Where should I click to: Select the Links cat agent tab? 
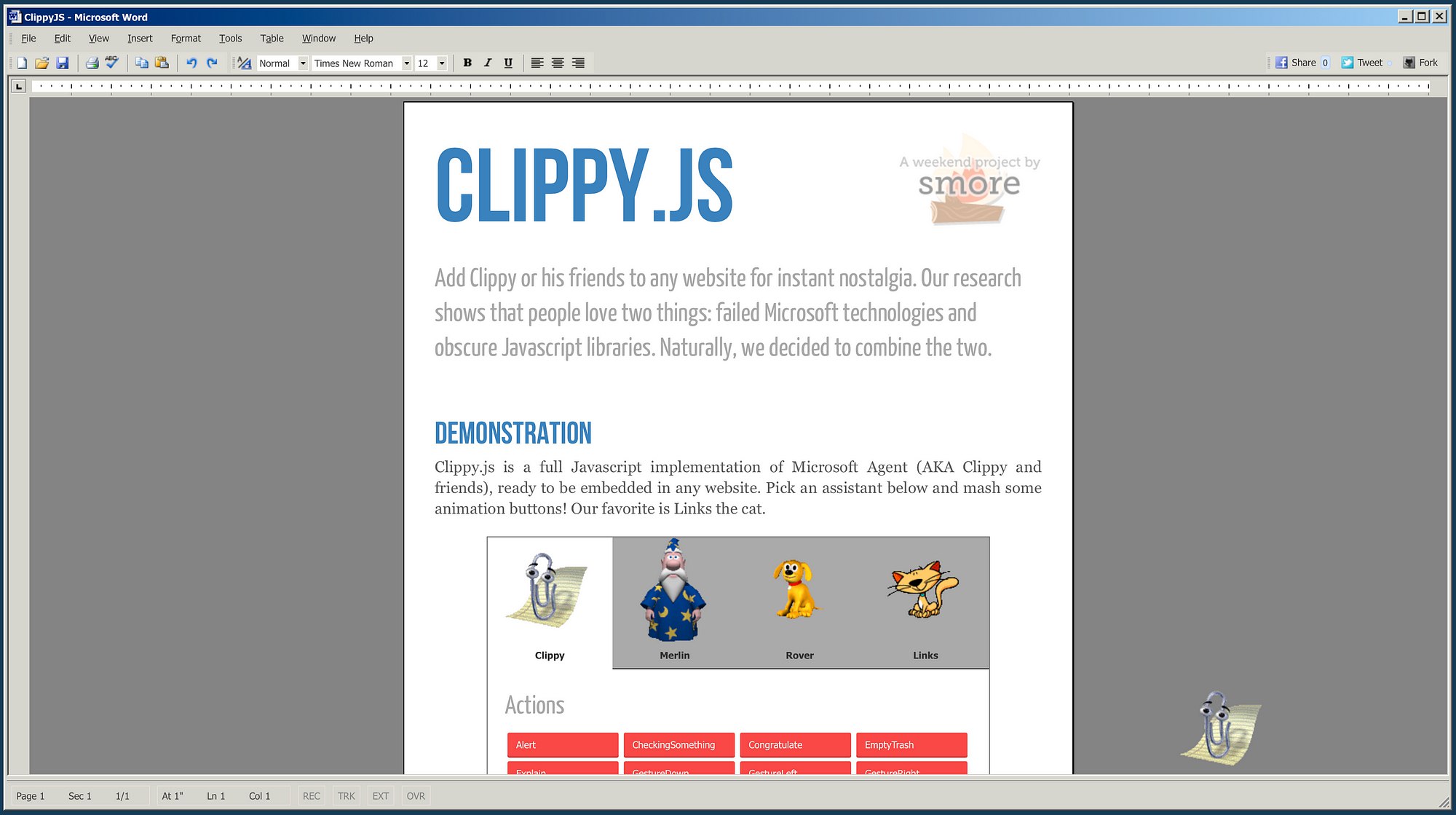coord(925,603)
